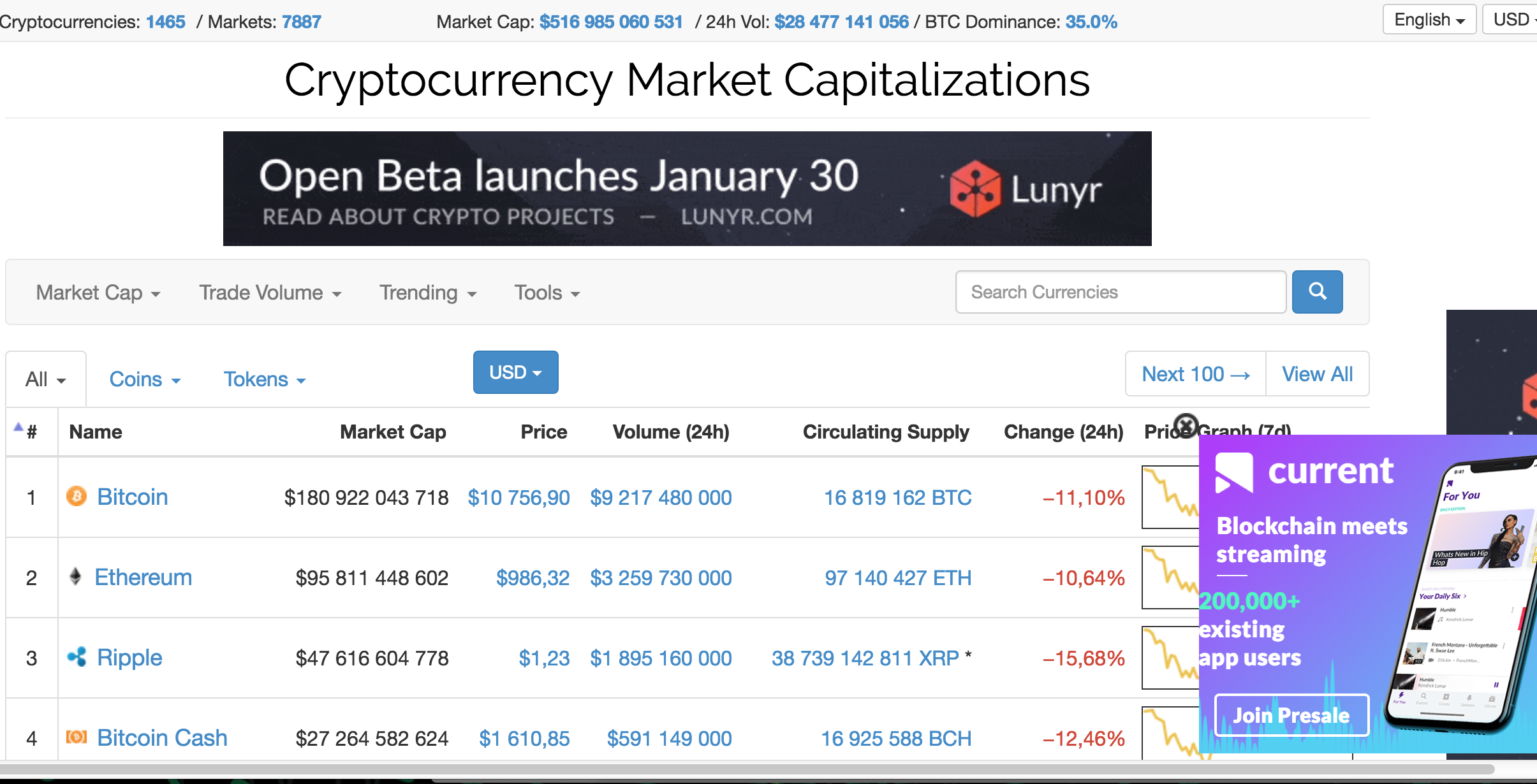Click the Ripple logo icon
The height and width of the screenshot is (784, 1537).
(77, 657)
